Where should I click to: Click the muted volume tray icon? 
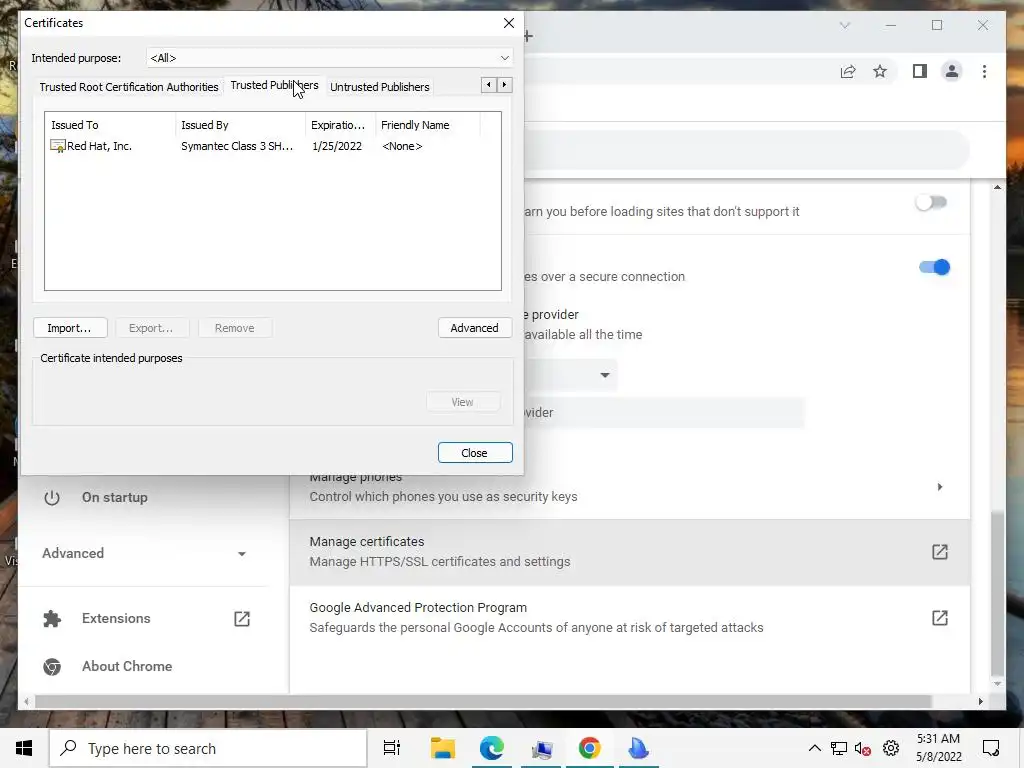pyautogui.click(x=863, y=748)
